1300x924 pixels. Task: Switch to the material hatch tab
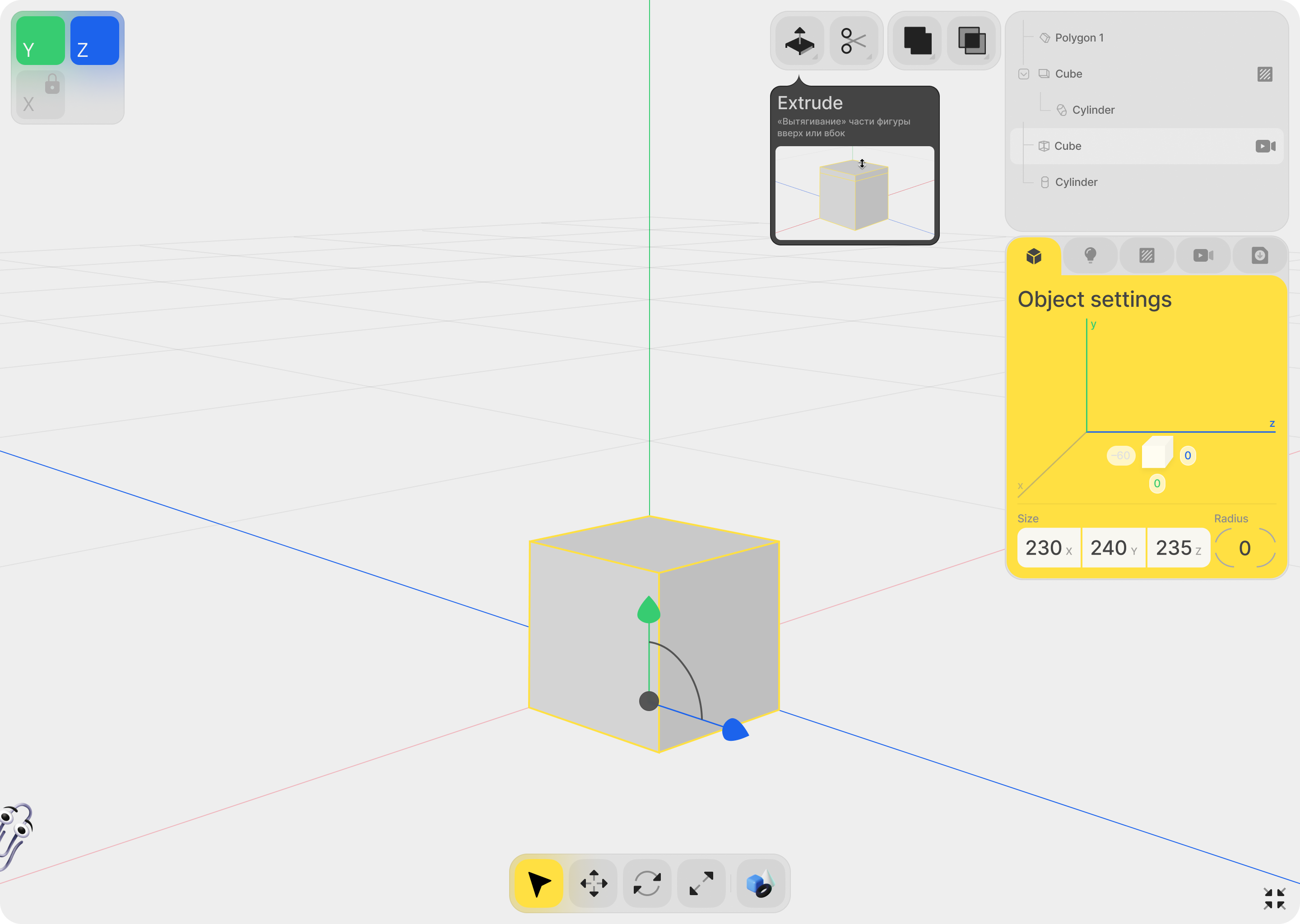(x=1147, y=255)
